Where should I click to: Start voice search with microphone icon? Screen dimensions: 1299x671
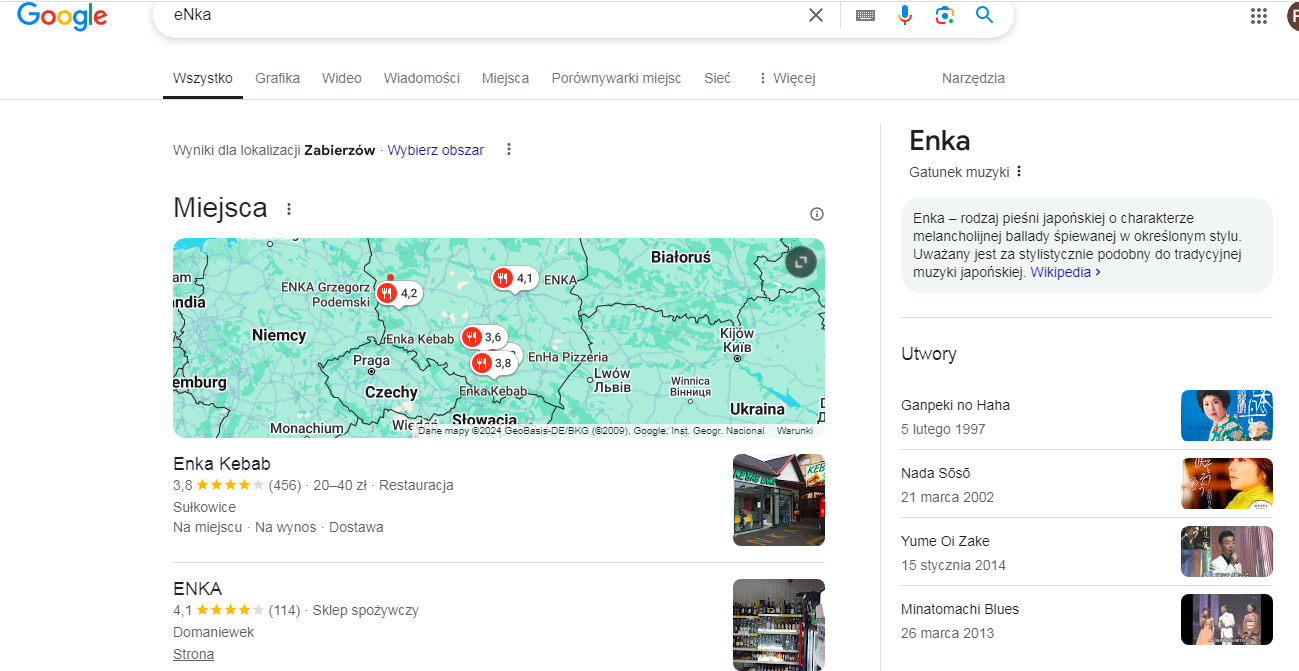point(905,15)
